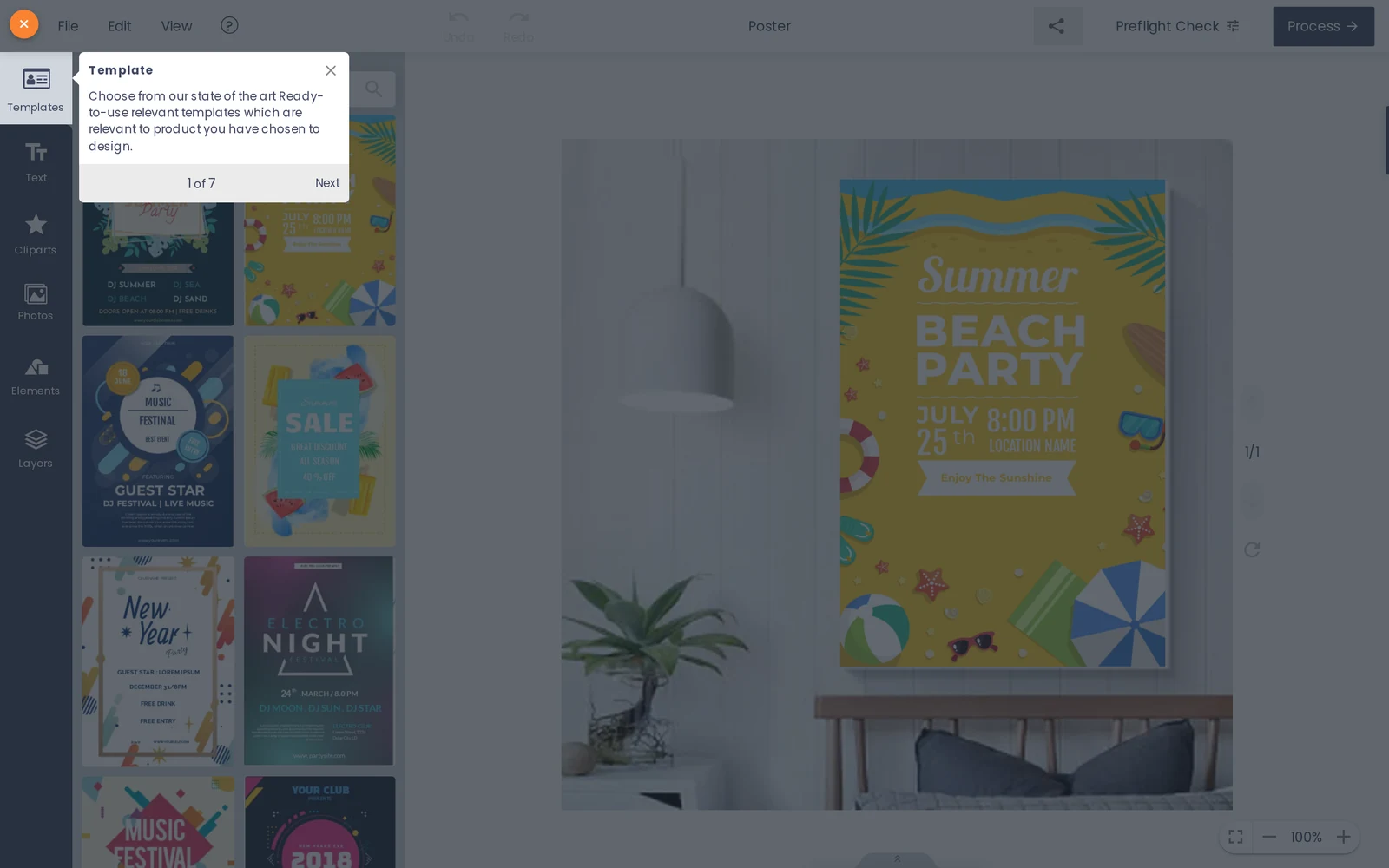
Task: Select the Summer Sale template
Action: click(319, 441)
